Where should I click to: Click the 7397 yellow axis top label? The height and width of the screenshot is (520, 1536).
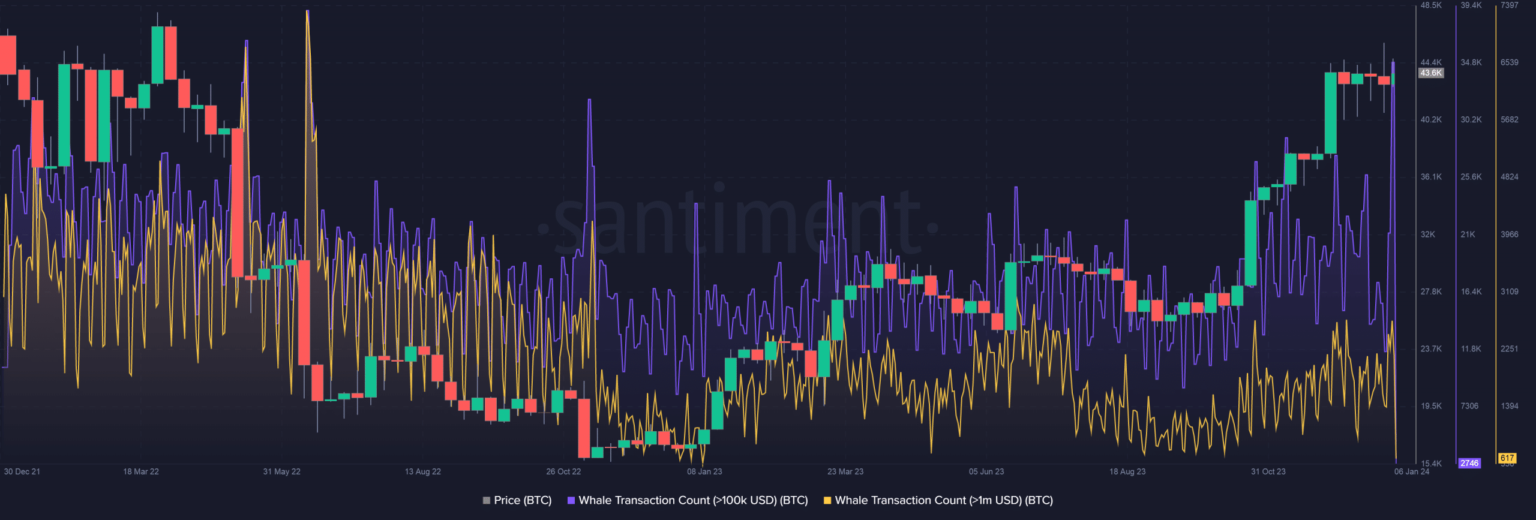pos(1507,6)
